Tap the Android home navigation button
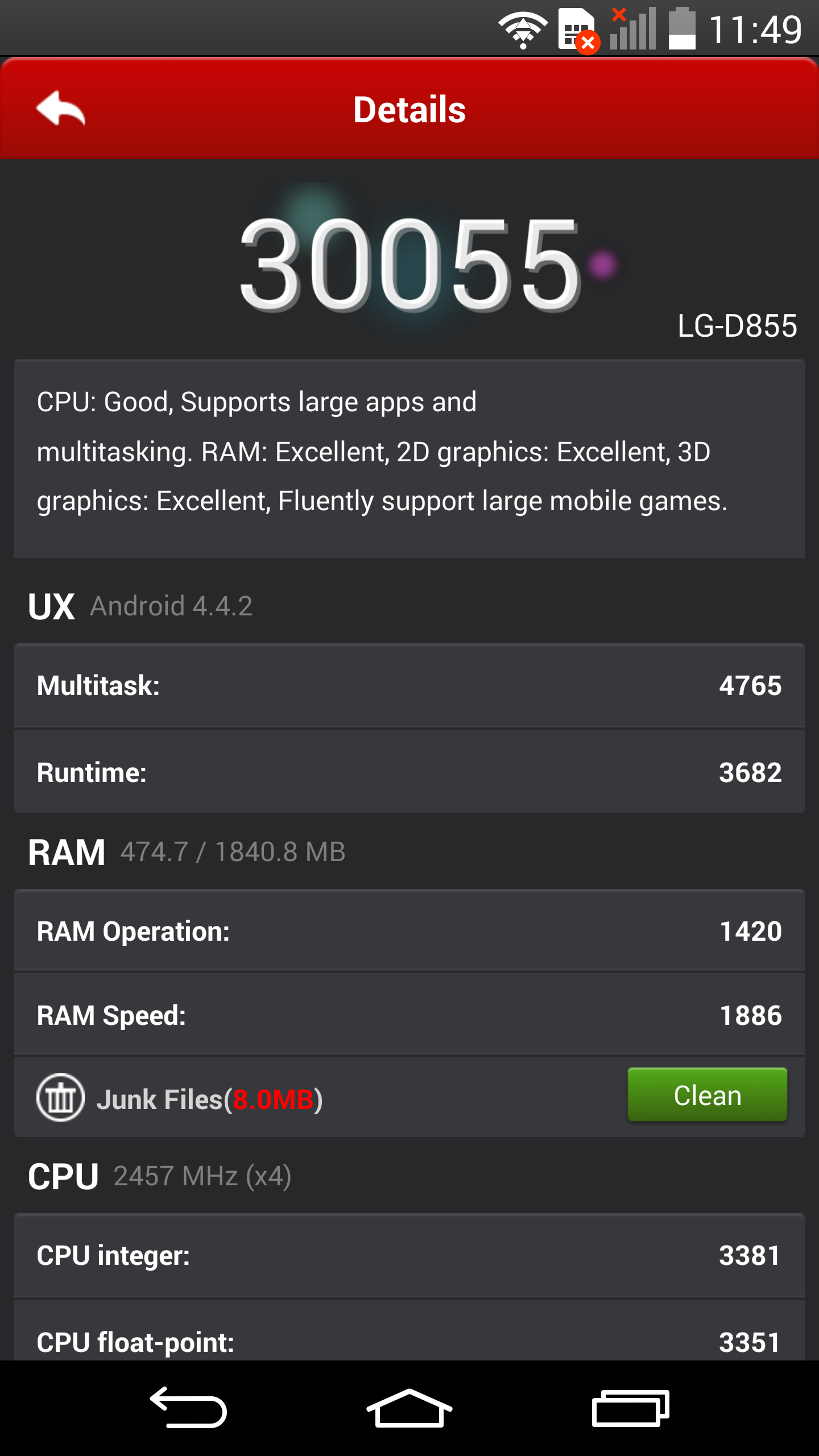This screenshot has width=819, height=1456. click(x=409, y=1408)
